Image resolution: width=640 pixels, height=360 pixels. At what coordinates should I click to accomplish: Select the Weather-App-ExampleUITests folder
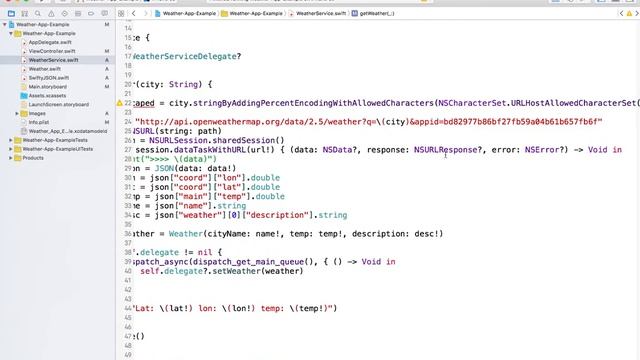[58, 149]
